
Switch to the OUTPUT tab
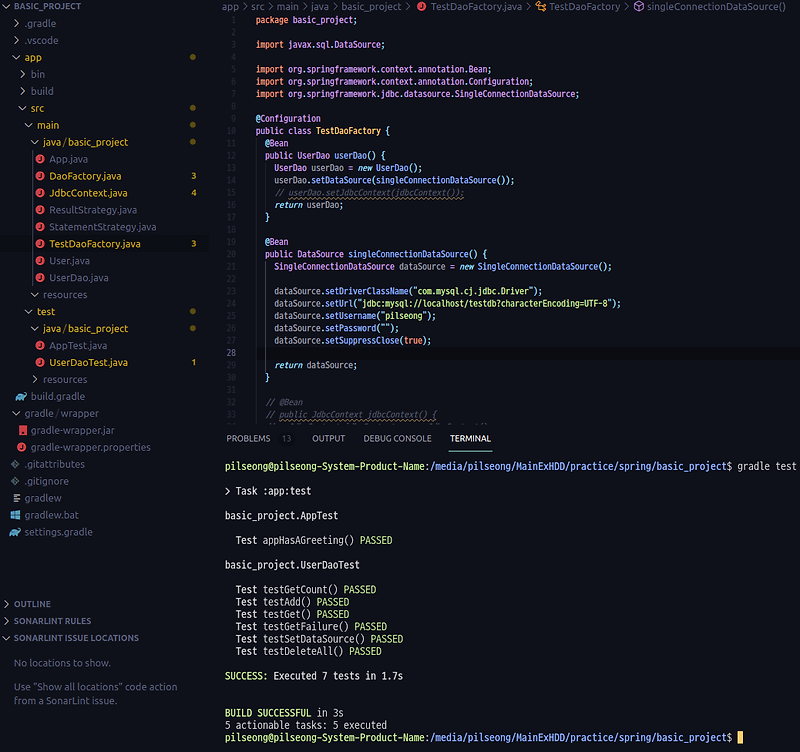(328, 438)
